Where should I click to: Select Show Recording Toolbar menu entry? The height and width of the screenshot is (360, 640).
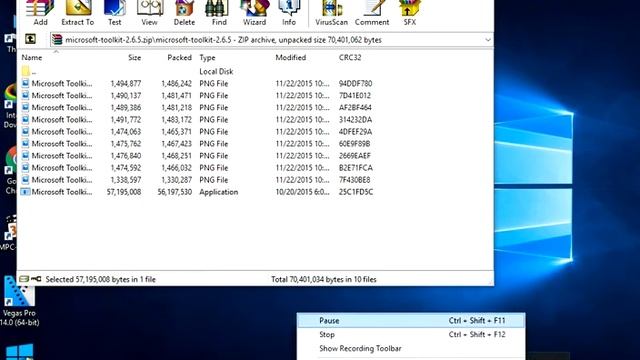click(x=411, y=348)
